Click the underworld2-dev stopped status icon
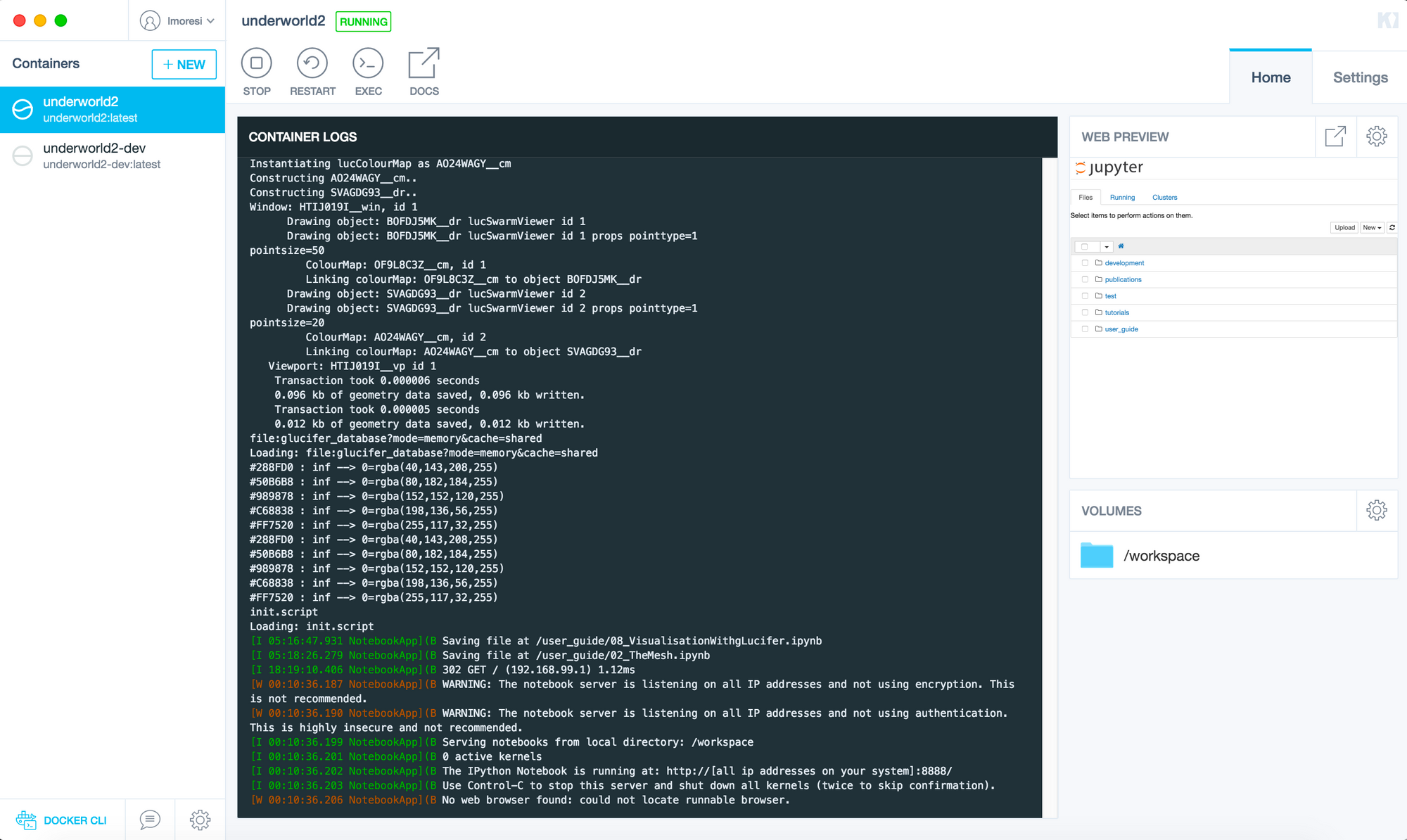This screenshot has height=840, width=1407. click(x=23, y=156)
